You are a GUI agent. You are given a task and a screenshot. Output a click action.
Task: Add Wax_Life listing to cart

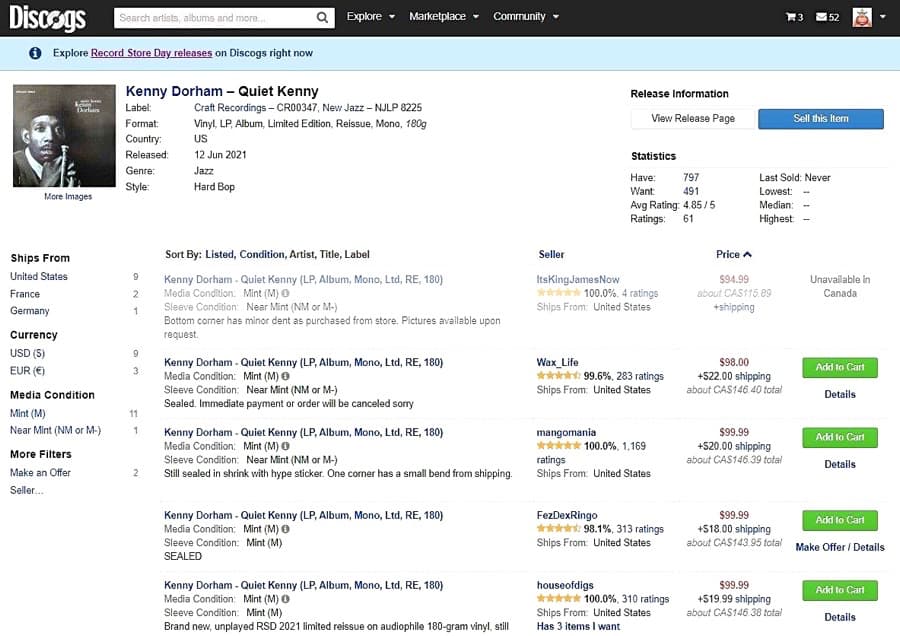[839, 367]
